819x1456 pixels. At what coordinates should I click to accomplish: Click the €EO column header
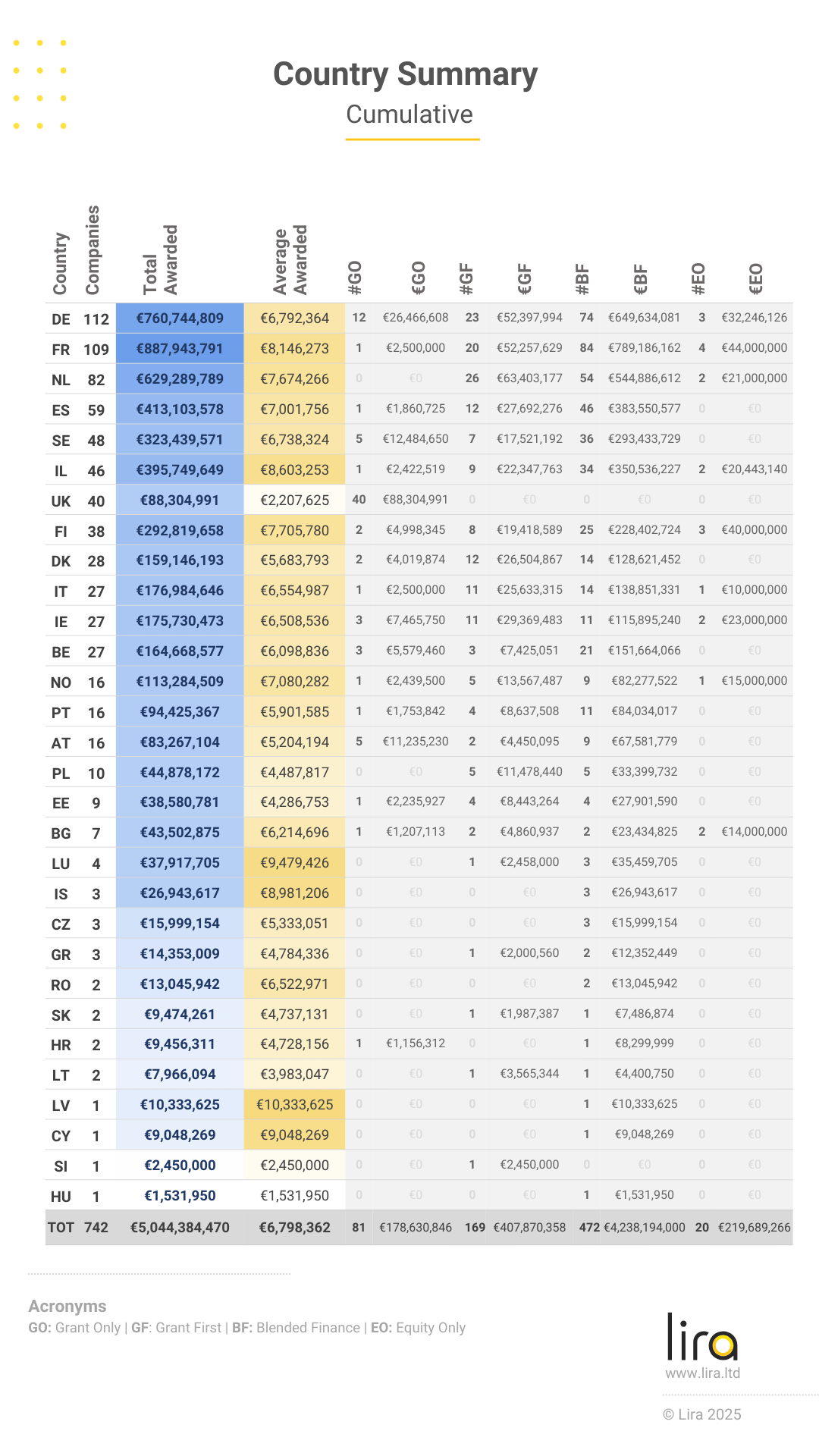coord(756,279)
